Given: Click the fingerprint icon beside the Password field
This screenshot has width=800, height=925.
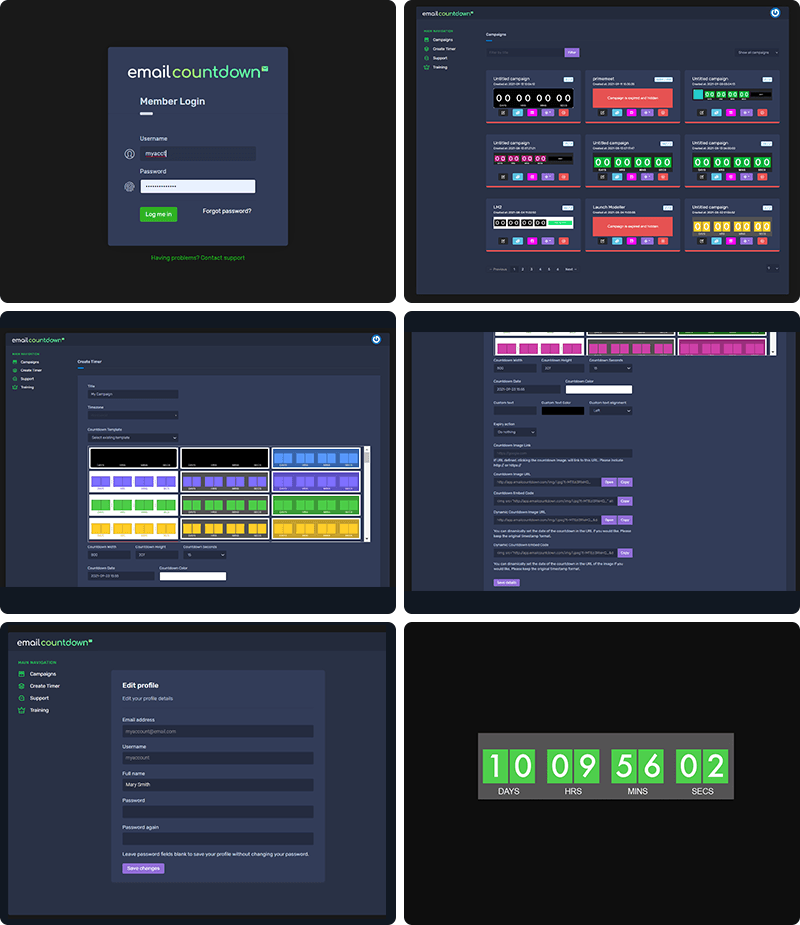Looking at the screenshot, I should tap(129, 187).
